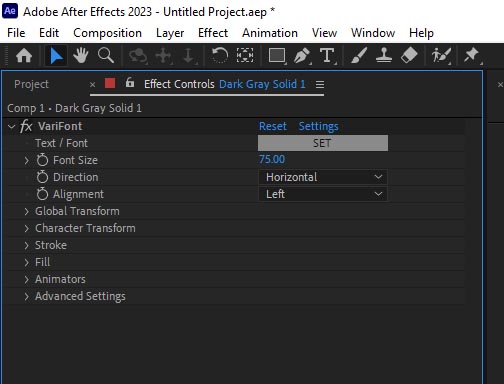Expand the Fill group
This screenshot has width=504, height=384.
tap(27, 262)
